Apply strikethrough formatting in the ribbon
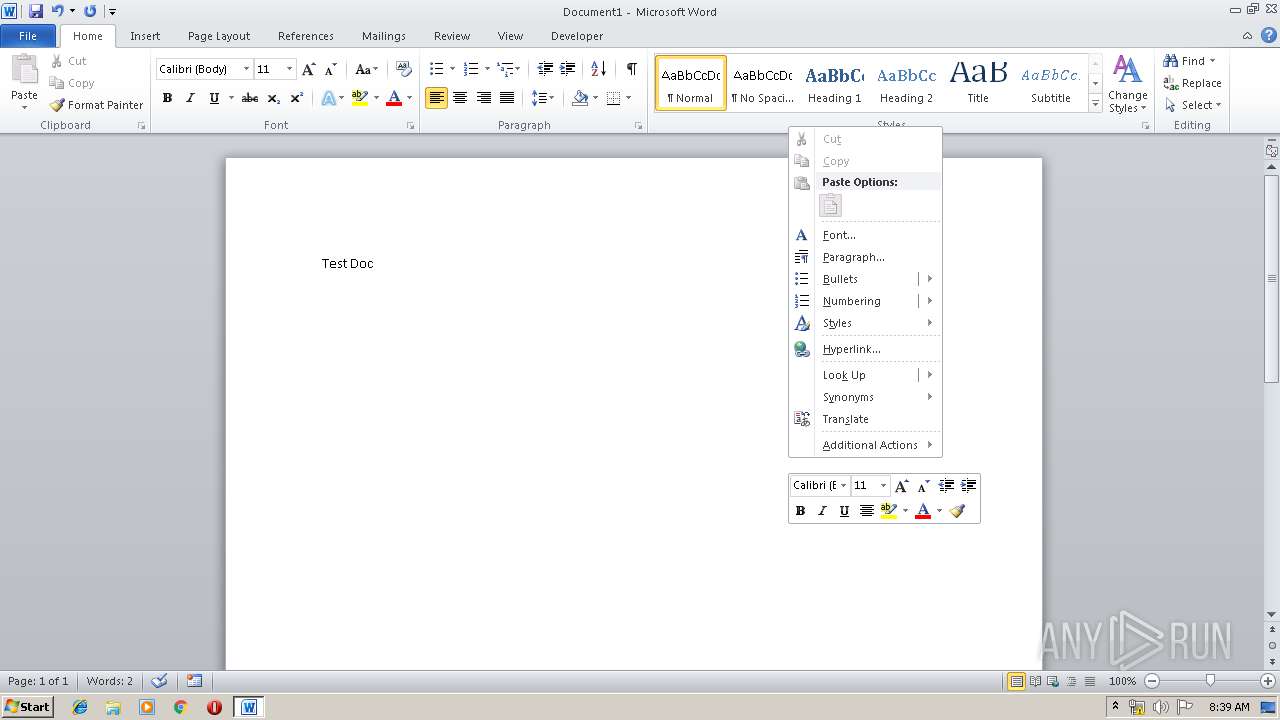The height and width of the screenshot is (720, 1280). (250, 98)
